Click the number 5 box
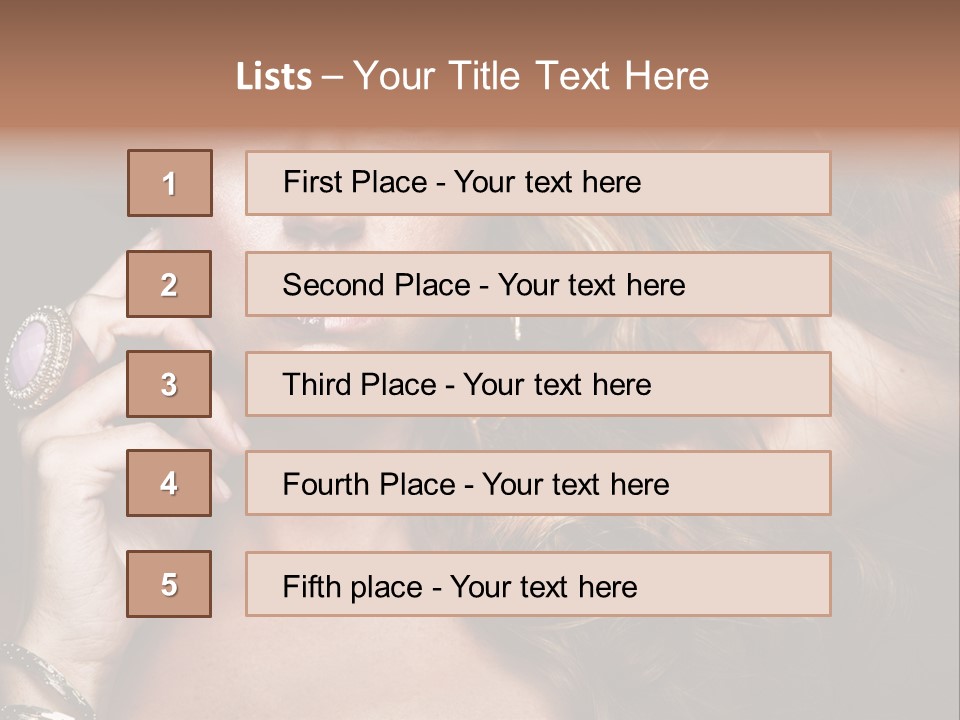 click(170, 584)
